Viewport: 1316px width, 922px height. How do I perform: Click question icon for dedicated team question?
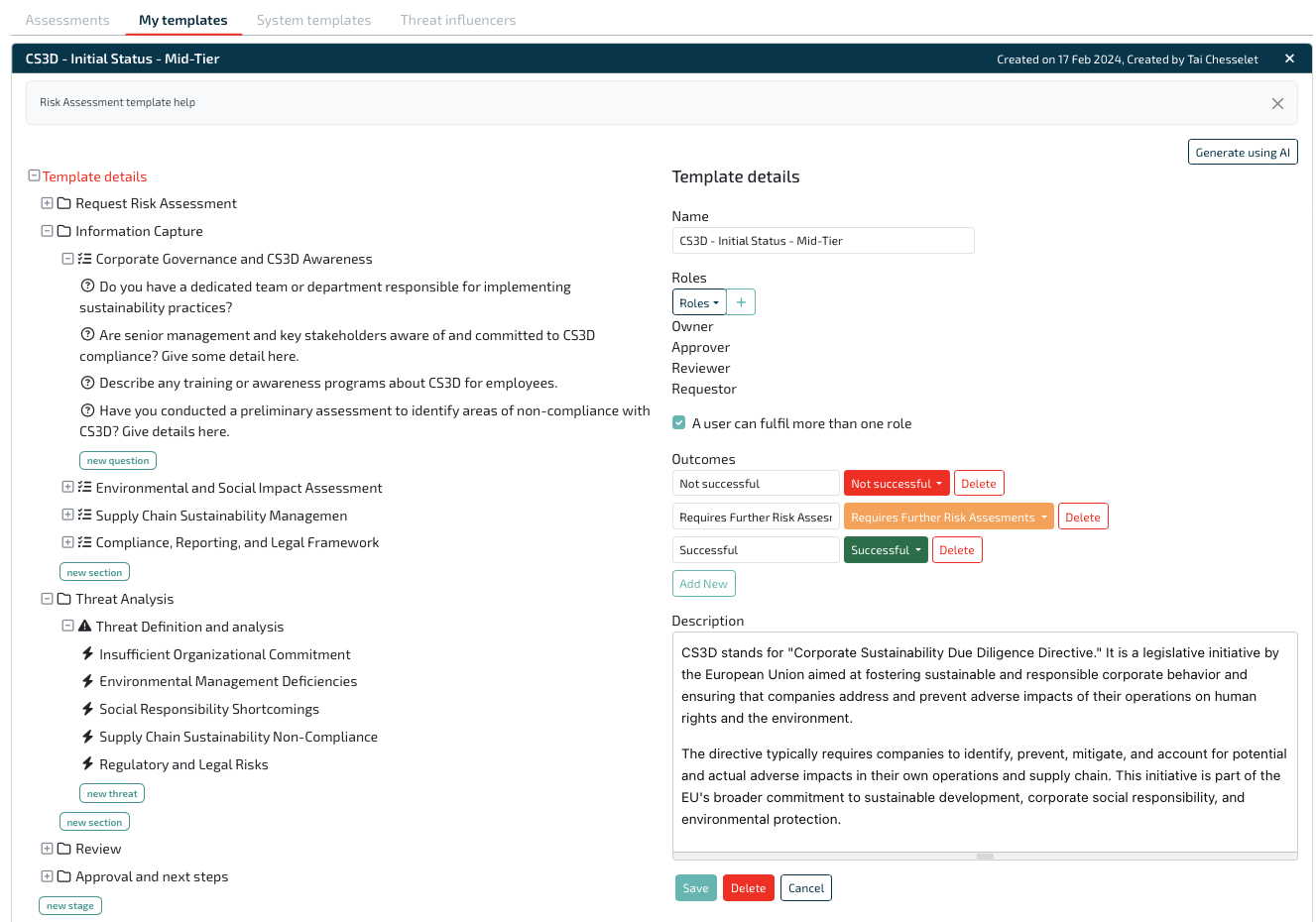click(x=87, y=286)
